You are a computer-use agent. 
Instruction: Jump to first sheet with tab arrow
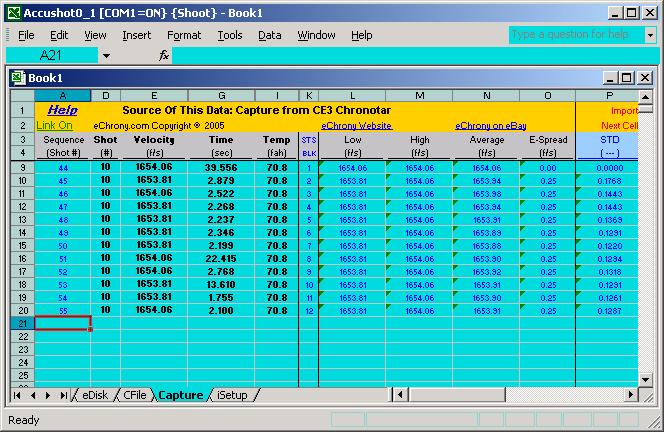18,396
